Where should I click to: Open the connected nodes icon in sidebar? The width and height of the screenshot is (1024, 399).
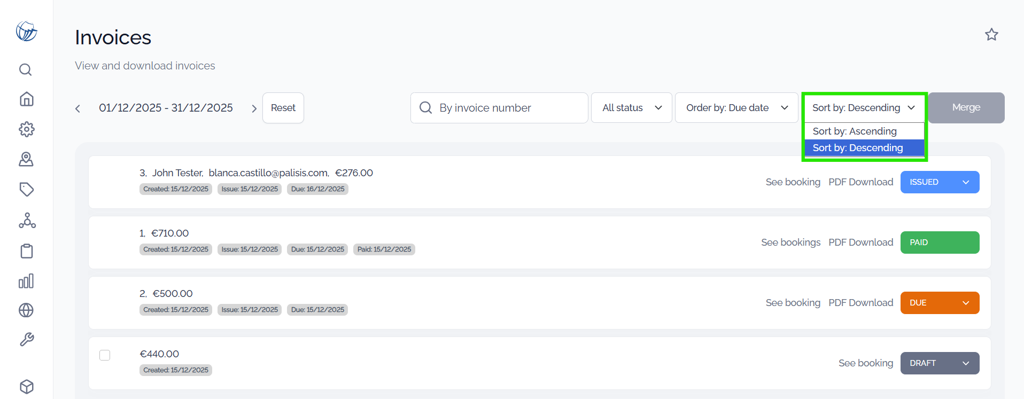[x=26, y=221]
